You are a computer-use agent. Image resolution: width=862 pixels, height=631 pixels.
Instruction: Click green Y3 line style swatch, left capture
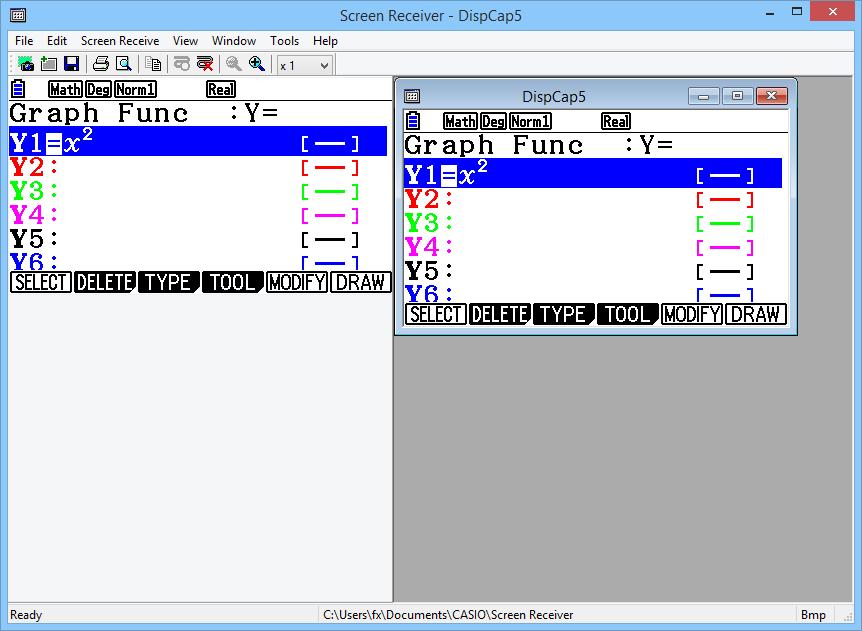(x=330, y=192)
